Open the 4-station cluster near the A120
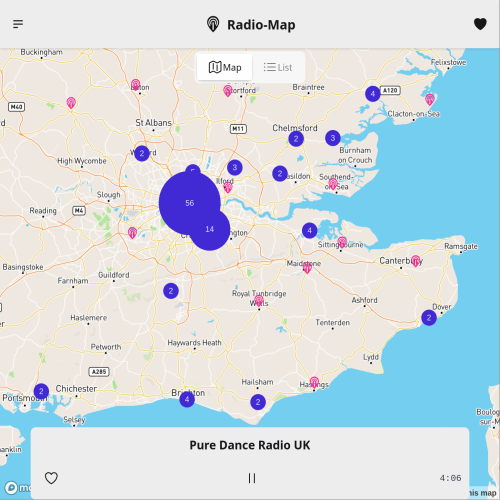The image size is (500, 500). [373, 94]
